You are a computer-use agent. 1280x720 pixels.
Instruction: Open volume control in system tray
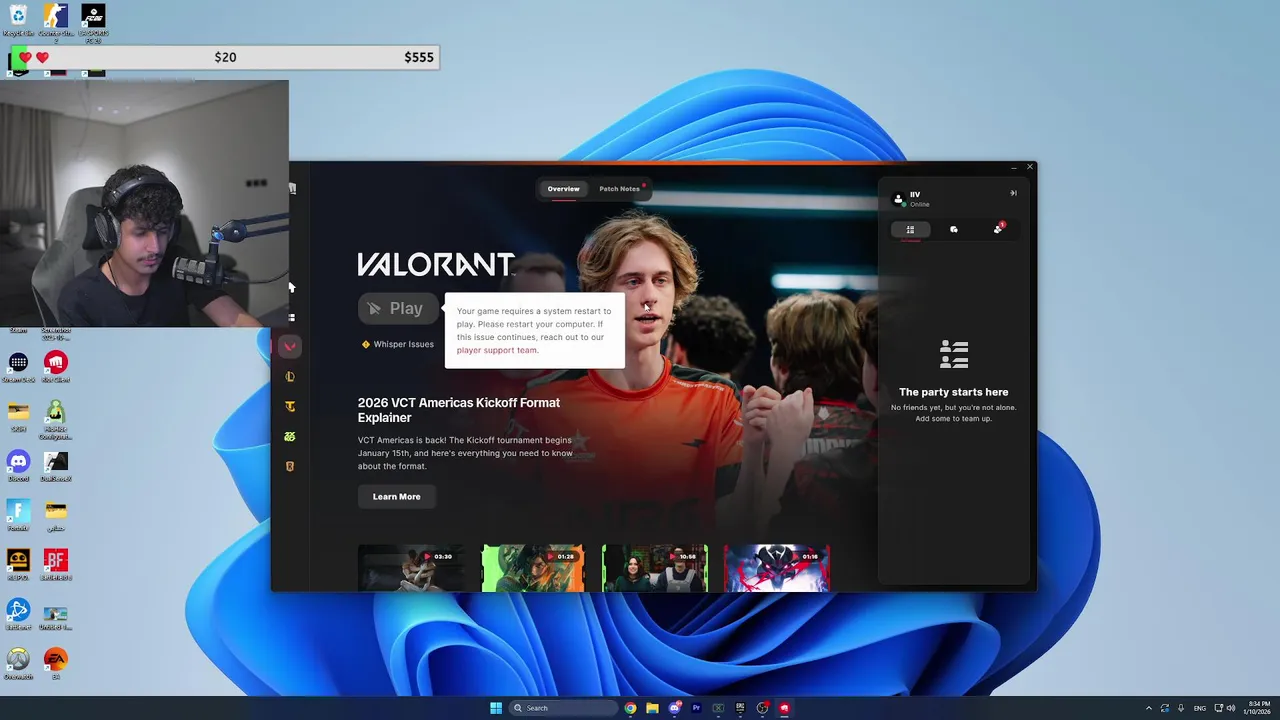1230,708
